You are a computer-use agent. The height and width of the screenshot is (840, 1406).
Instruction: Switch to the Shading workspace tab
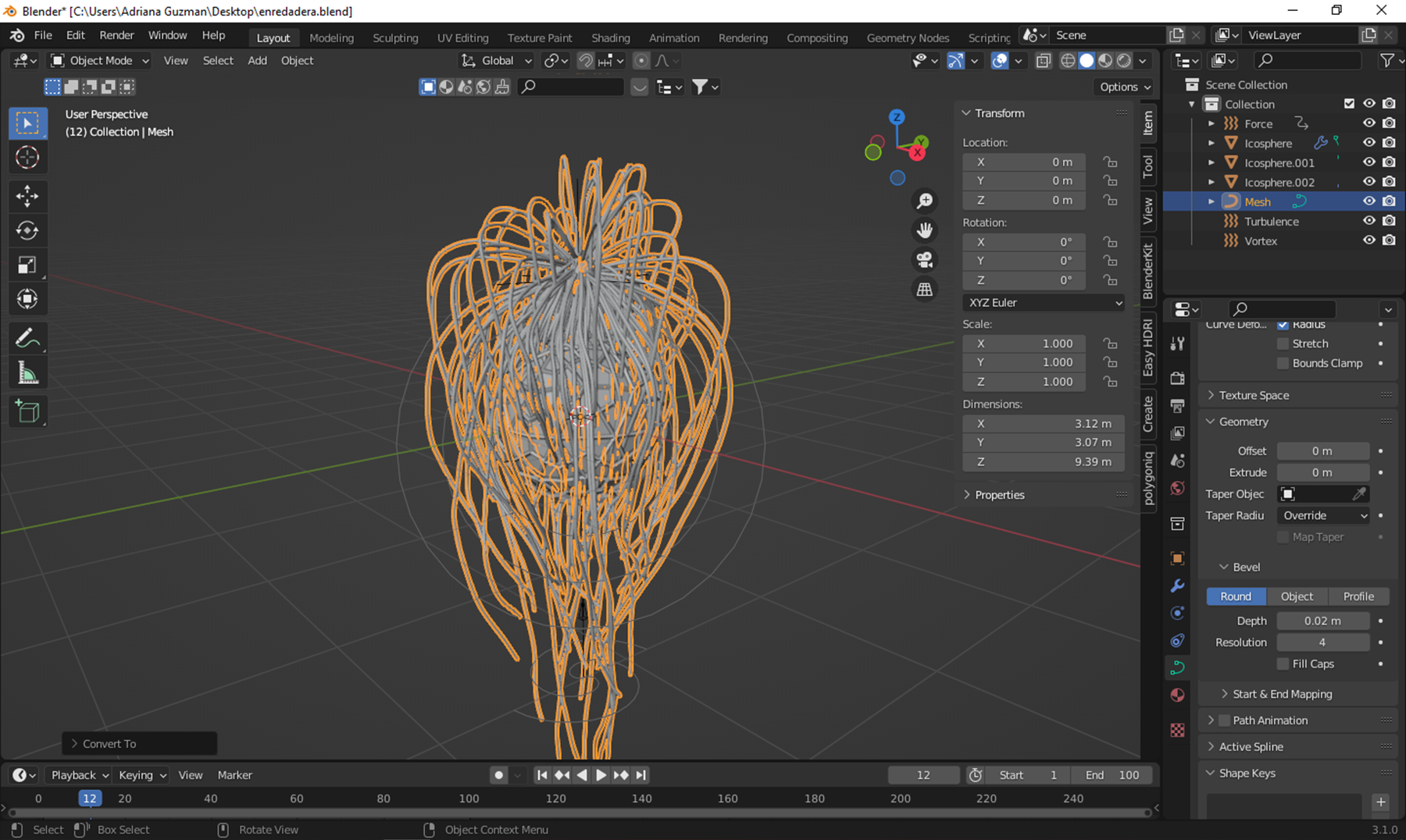point(610,37)
